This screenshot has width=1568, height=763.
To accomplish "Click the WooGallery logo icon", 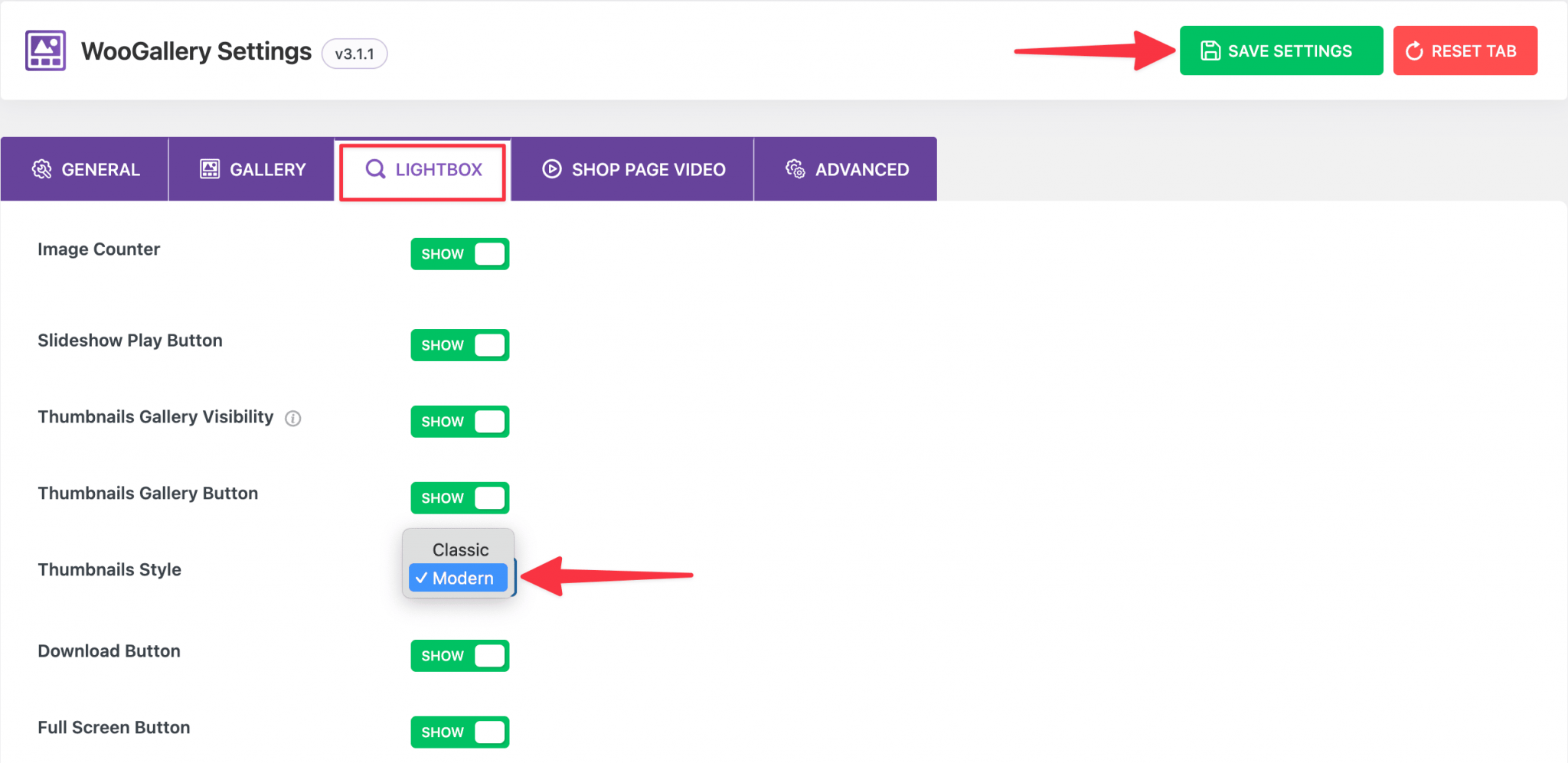I will pyautogui.click(x=44, y=51).
